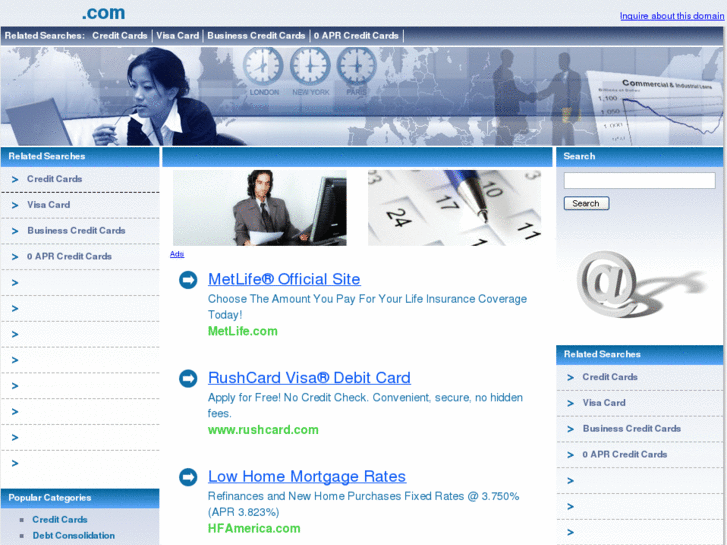Focus the search text field

(639, 180)
